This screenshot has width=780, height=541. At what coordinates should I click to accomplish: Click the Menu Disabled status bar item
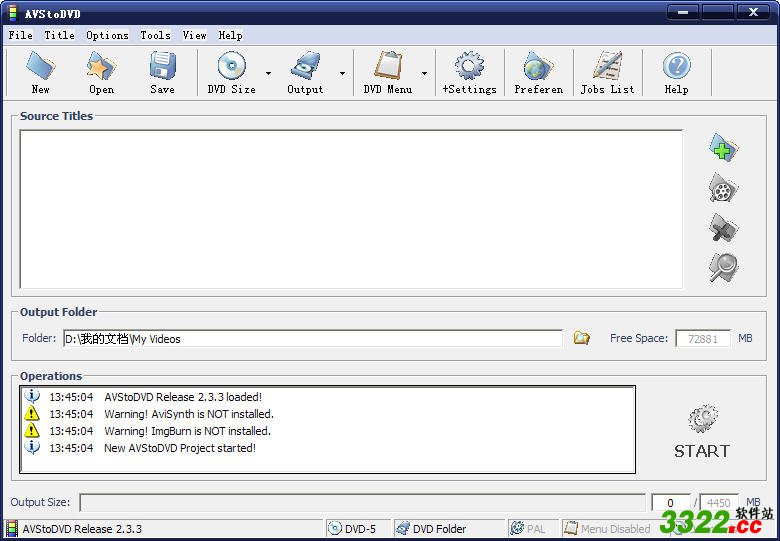[608, 529]
